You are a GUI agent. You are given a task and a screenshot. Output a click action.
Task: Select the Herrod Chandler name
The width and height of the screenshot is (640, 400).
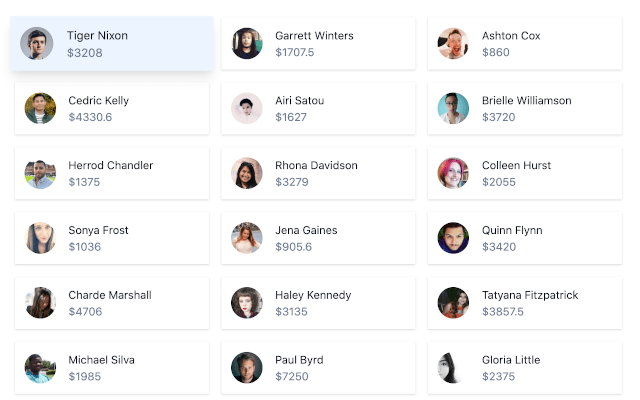(x=110, y=165)
